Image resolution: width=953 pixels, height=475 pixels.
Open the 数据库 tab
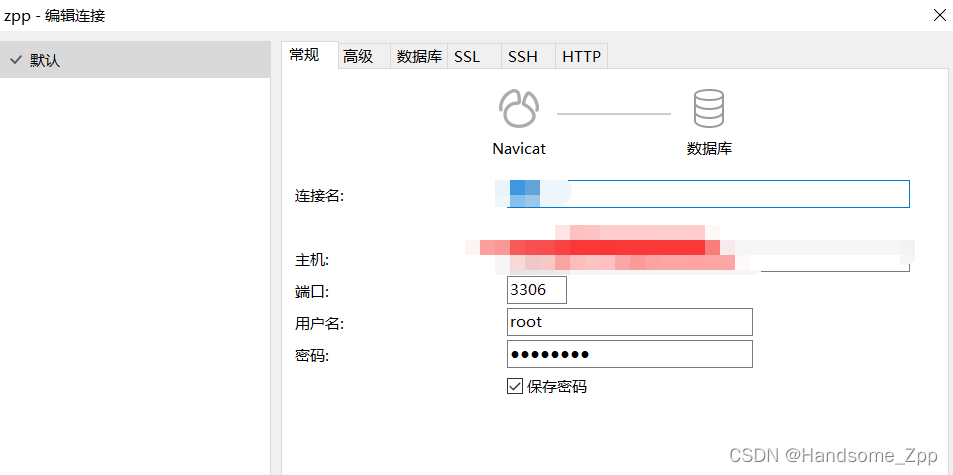point(419,56)
